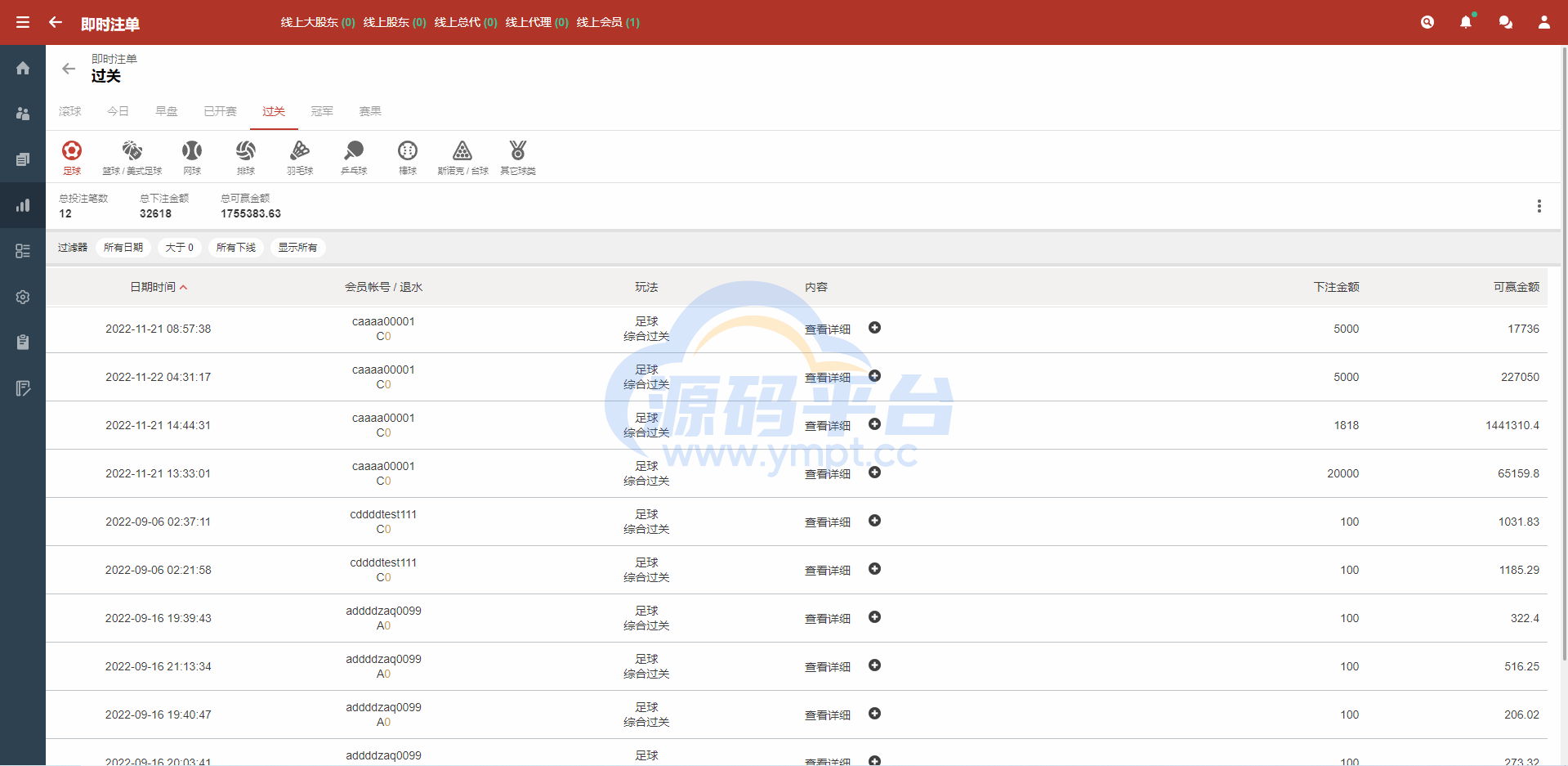Image resolution: width=1568 pixels, height=766 pixels.
Task: Click the 总可赢金额 value 1755383.63
Action: (x=251, y=213)
